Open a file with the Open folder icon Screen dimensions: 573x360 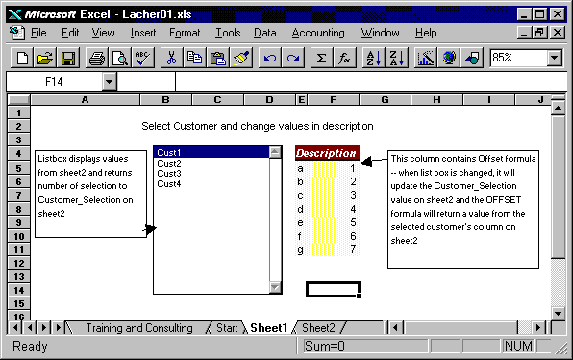pyautogui.click(x=45, y=58)
